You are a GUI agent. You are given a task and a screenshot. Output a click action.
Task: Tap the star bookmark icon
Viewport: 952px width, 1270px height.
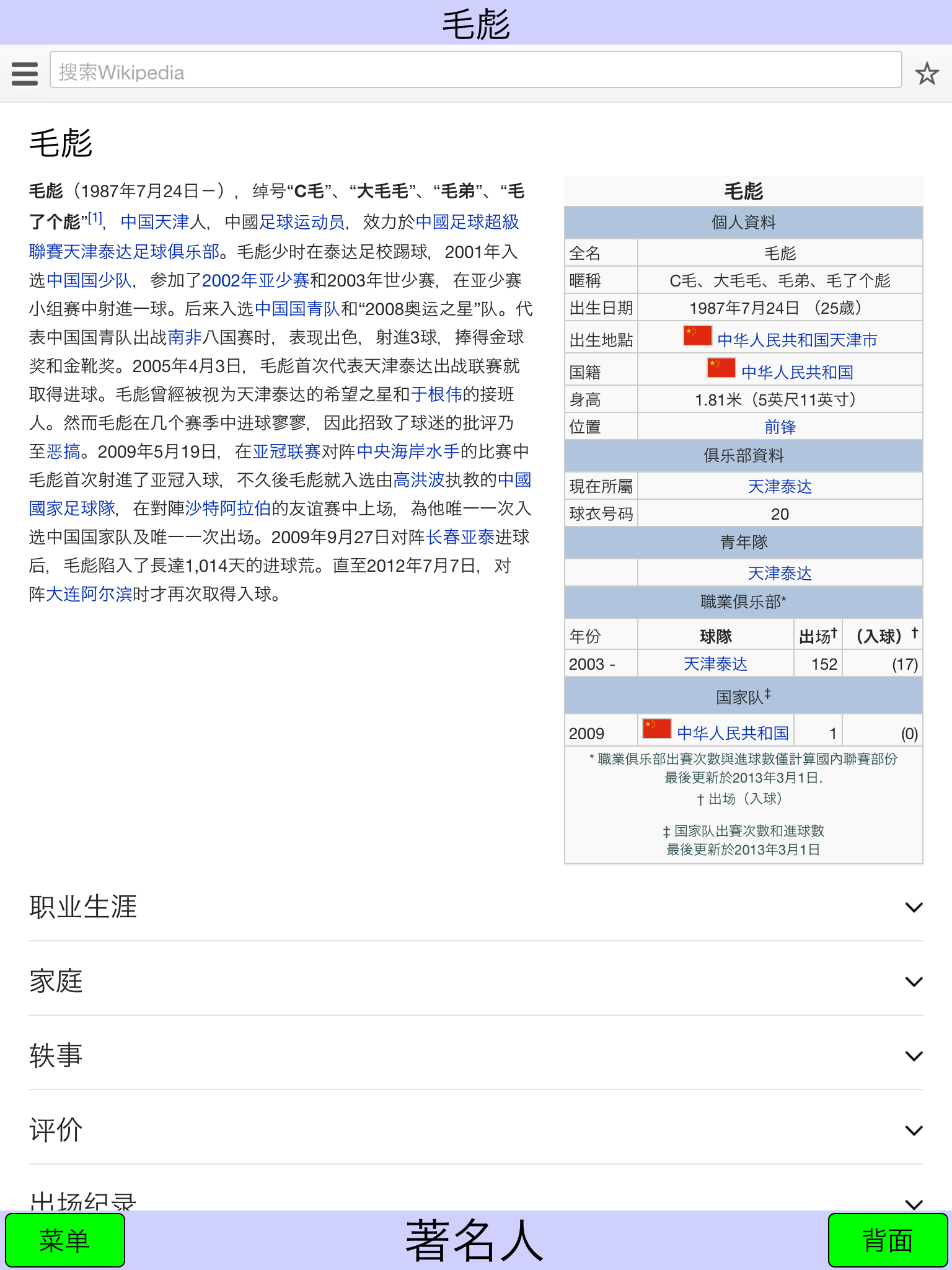[927, 74]
